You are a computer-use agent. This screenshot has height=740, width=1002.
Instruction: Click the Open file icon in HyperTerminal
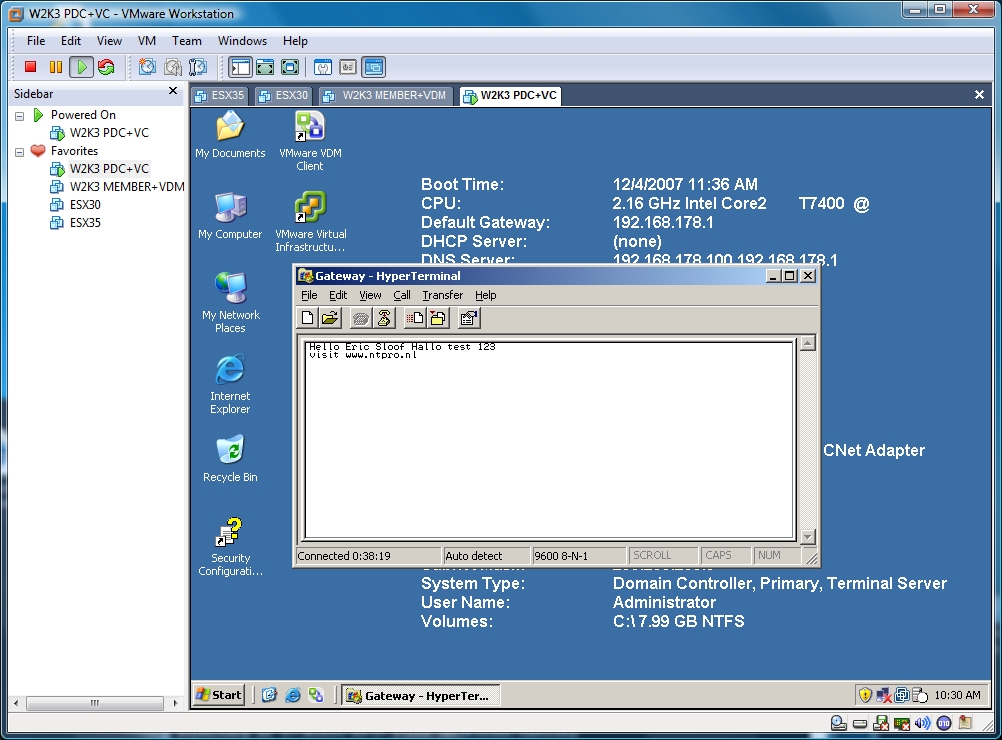pos(330,318)
